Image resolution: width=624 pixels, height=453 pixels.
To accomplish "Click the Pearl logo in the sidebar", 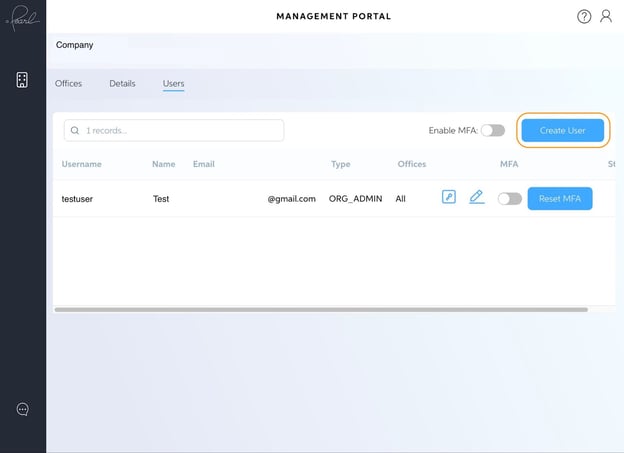I will point(22,20).
